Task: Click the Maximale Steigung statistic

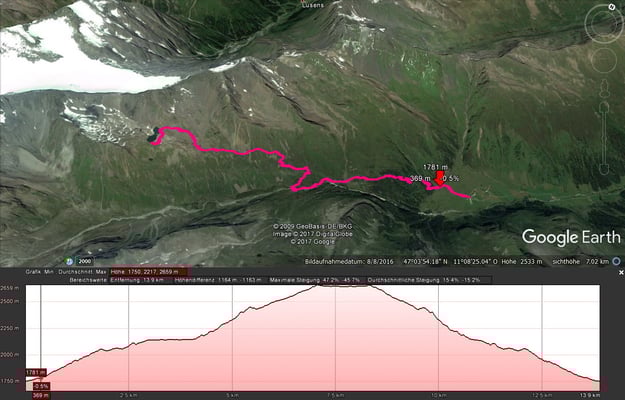Action: pyautogui.click(x=314, y=280)
